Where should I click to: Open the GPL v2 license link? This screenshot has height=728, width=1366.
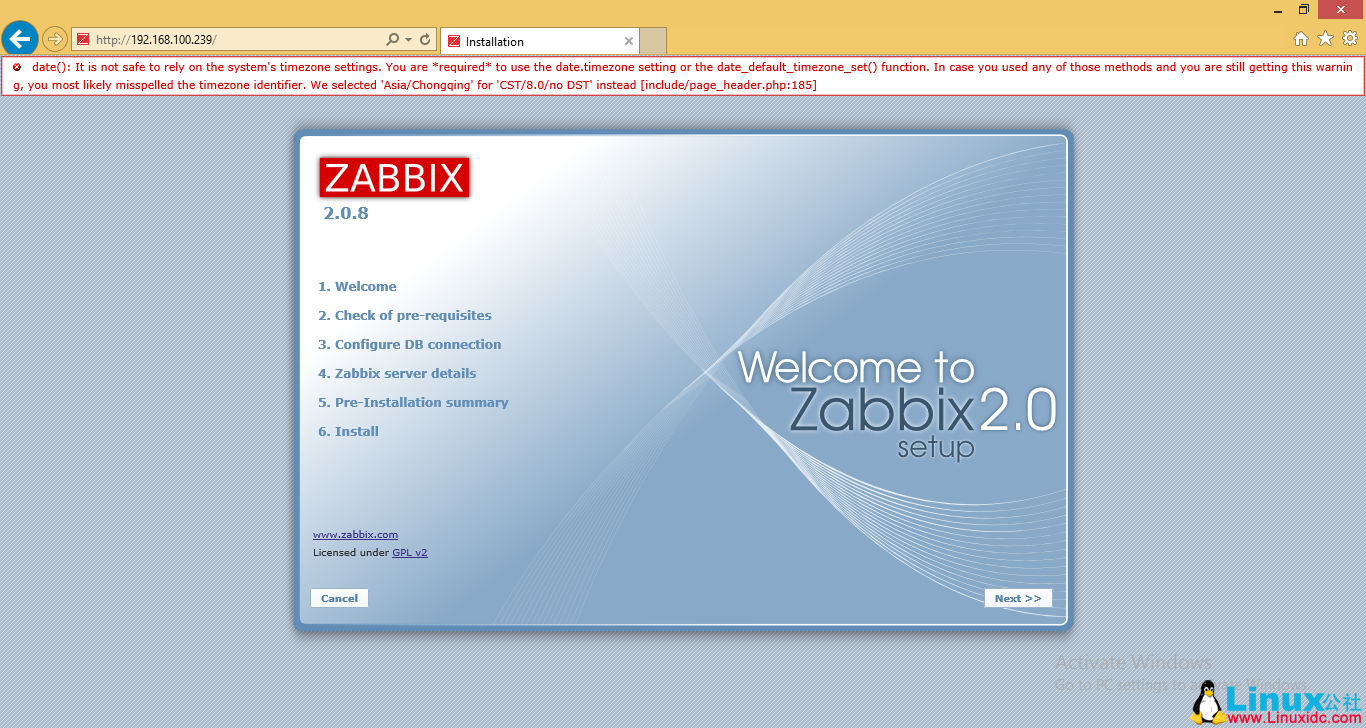(409, 552)
